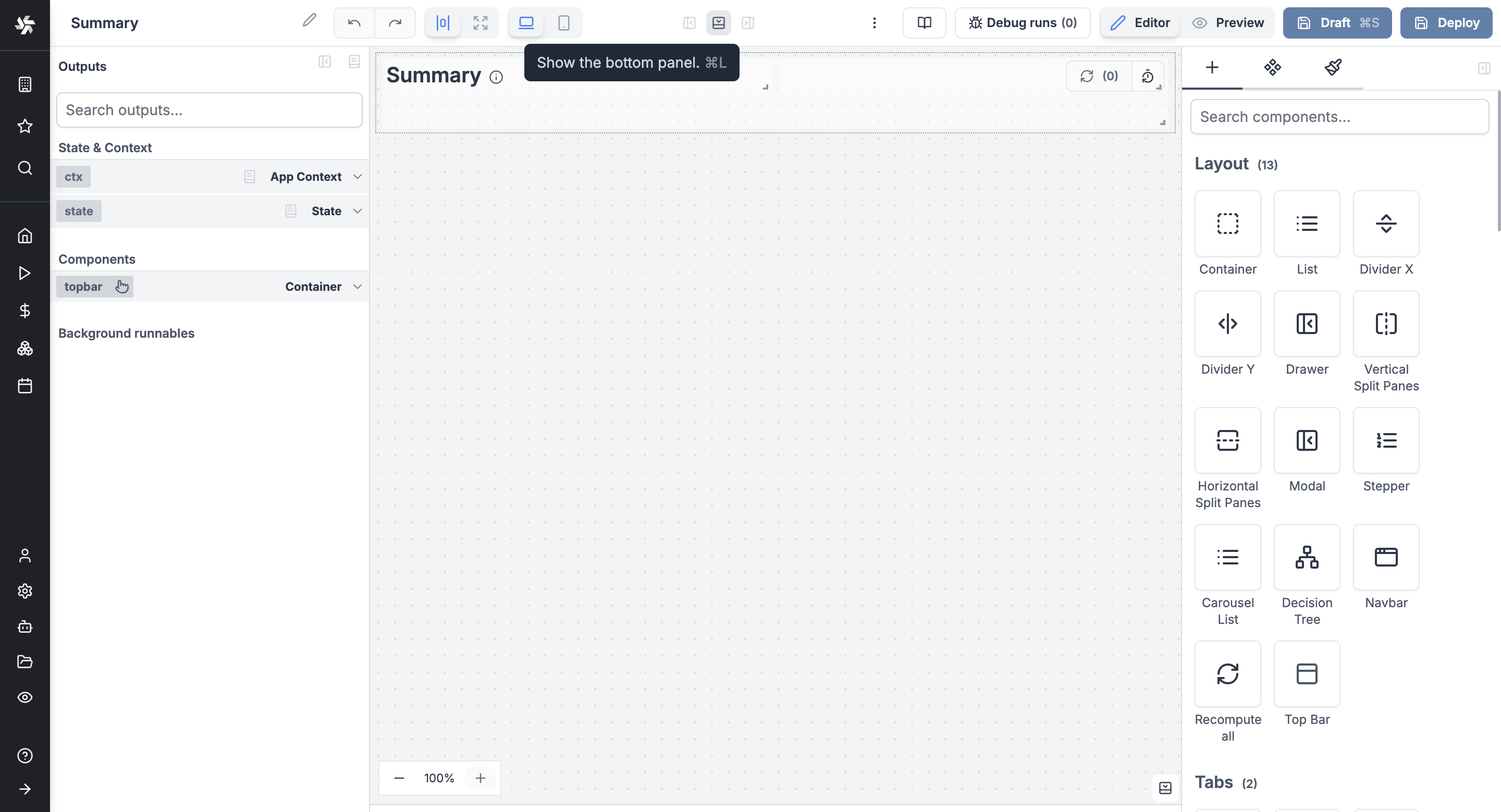Expand the topbar Container entry
1501x812 pixels.
[357, 287]
